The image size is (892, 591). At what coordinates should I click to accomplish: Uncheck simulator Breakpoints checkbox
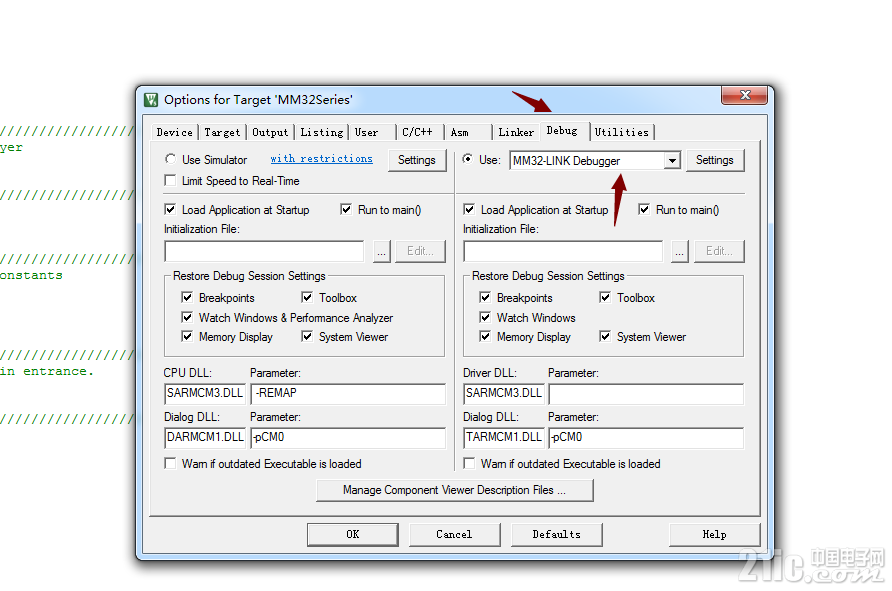coord(187,297)
